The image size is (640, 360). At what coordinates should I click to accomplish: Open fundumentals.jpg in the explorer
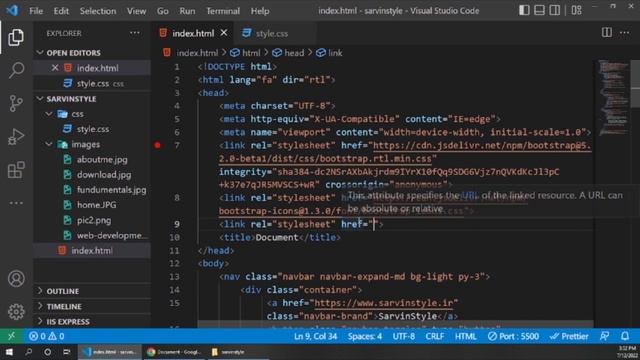tap(111, 190)
